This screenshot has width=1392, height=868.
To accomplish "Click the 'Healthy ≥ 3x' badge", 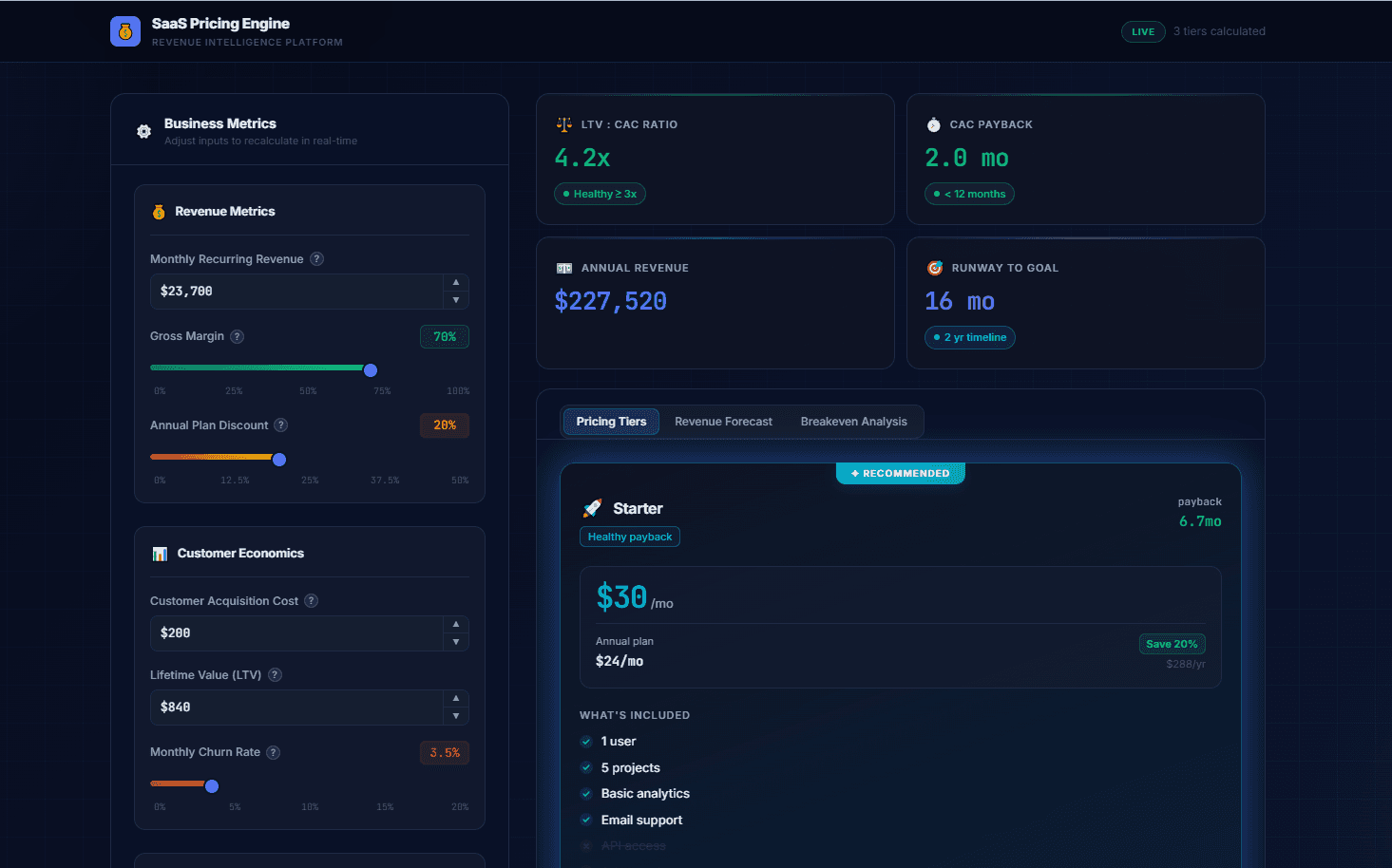I will (x=600, y=194).
